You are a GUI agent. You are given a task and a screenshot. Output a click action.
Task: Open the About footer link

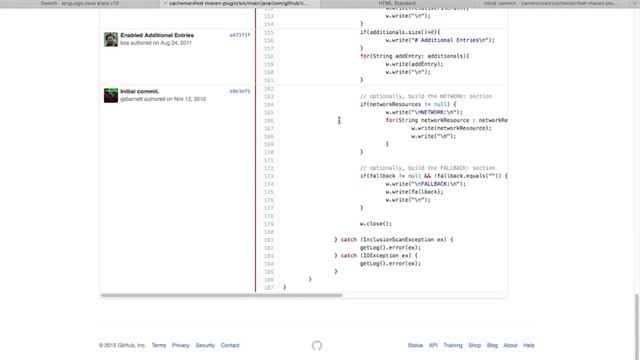(510, 345)
